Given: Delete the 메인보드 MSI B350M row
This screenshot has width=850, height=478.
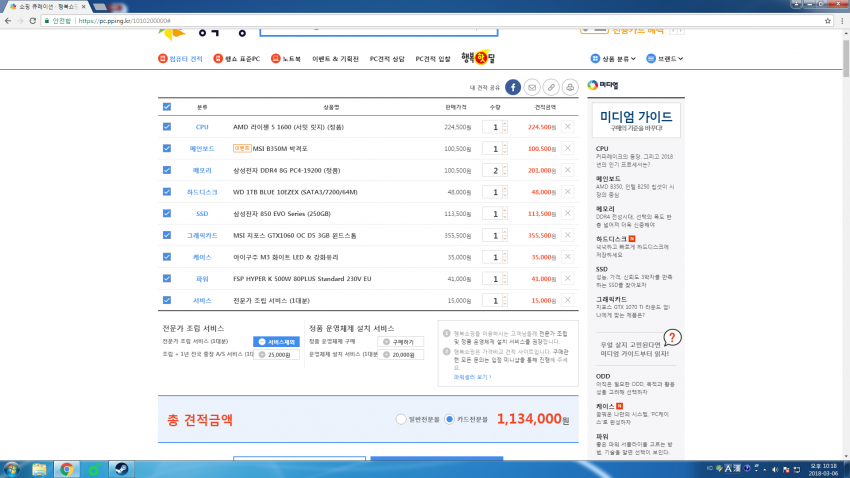Looking at the screenshot, I should [568, 148].
